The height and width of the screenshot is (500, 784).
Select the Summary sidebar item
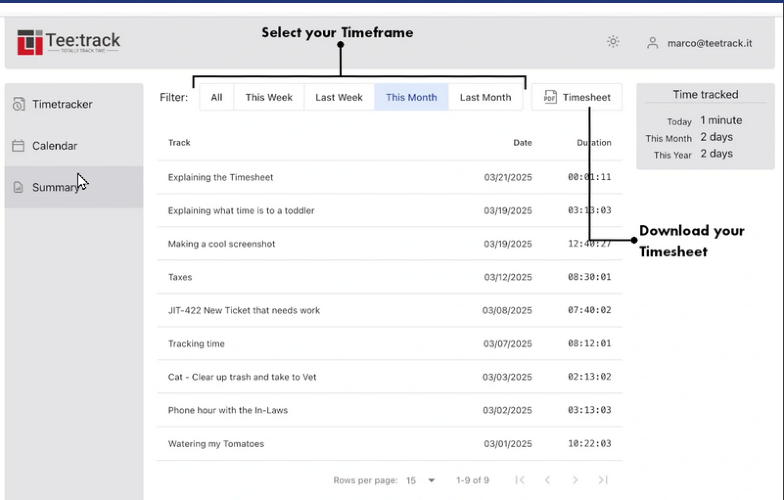(74, 187)
